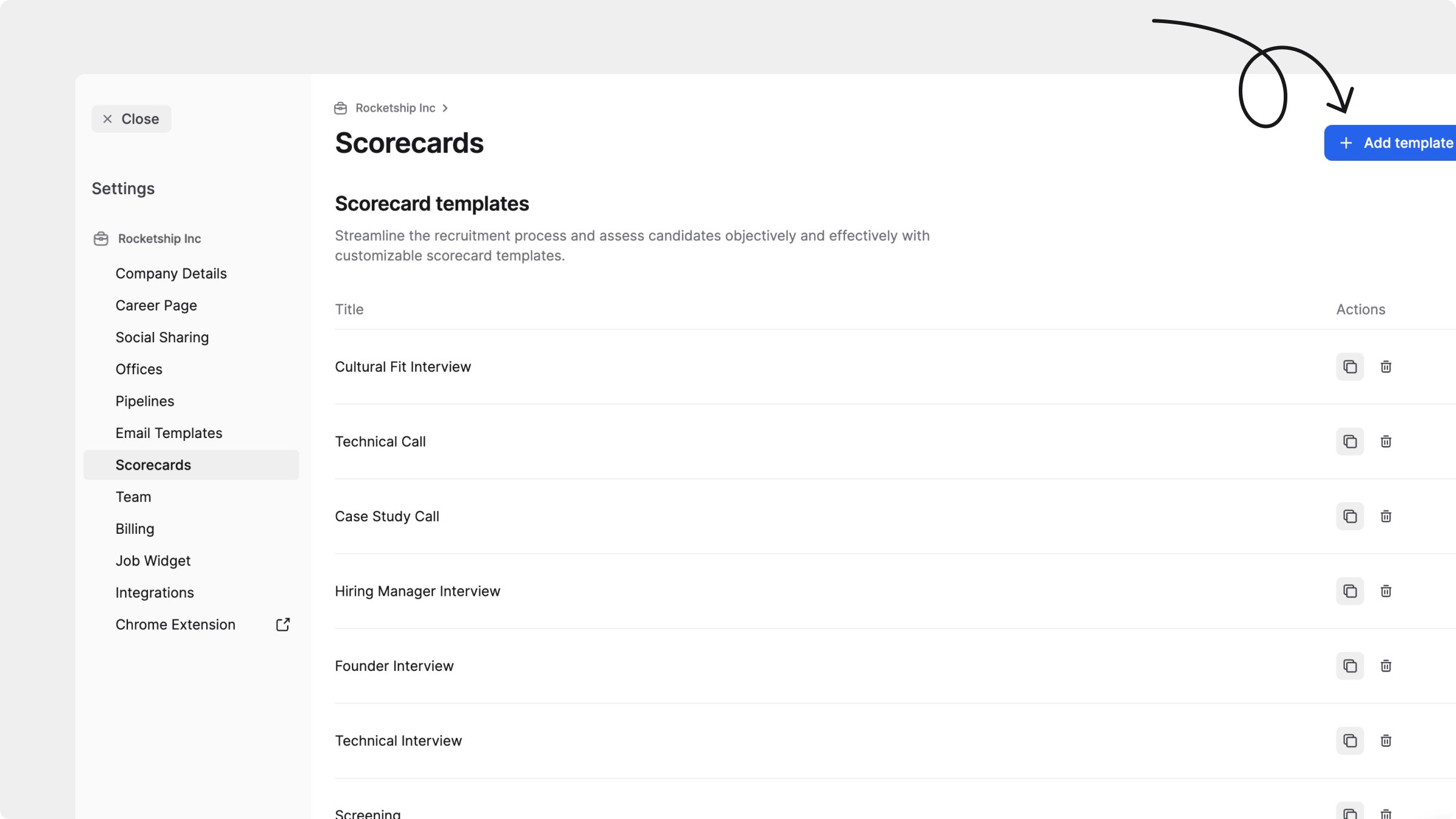Open the Hiring Manager Interview scorecard

pos(417,591)
